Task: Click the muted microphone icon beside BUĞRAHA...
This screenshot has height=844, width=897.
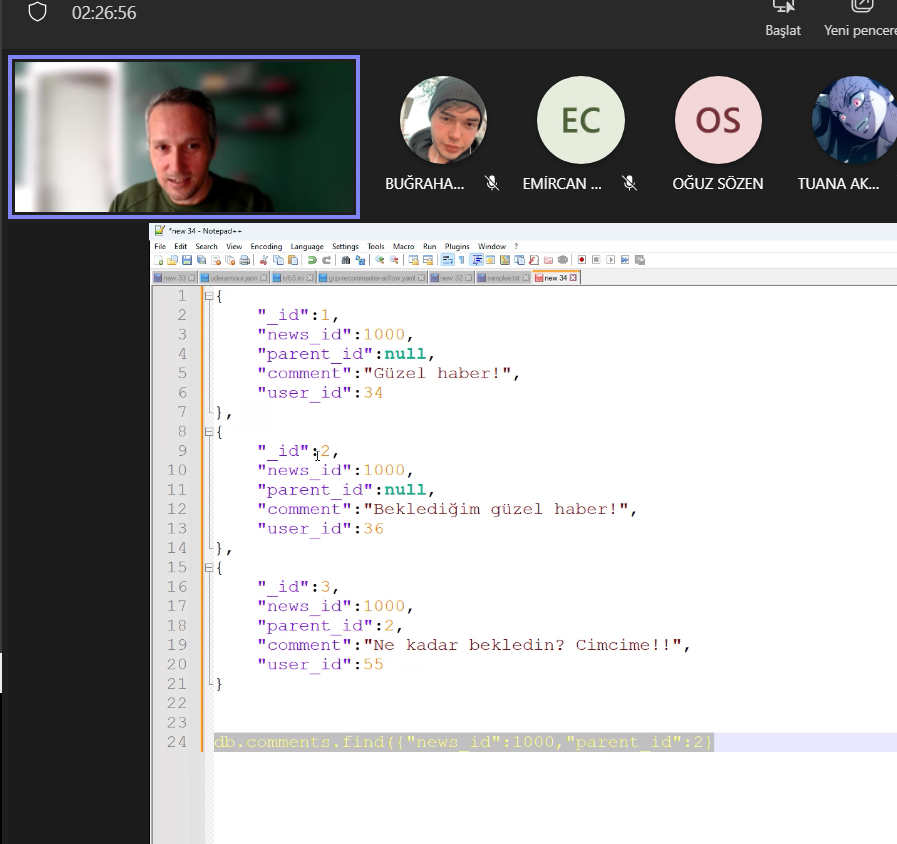Action: pyautogui.click(x=491, y=183)
